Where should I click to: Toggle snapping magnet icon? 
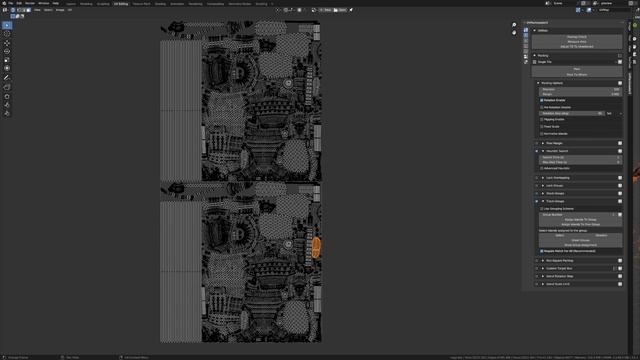286,10
